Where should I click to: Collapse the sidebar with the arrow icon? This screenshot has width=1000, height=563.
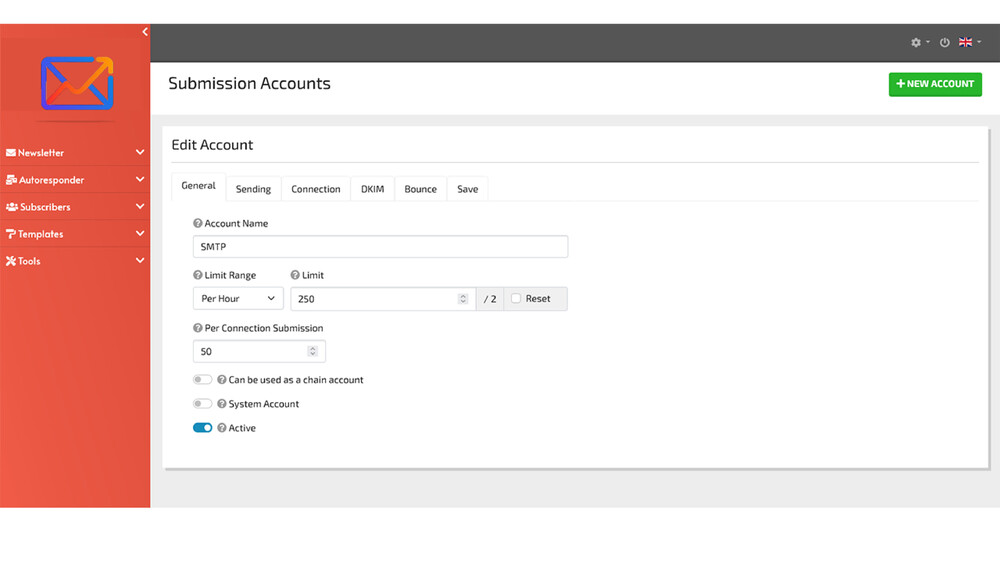(145, 31)
